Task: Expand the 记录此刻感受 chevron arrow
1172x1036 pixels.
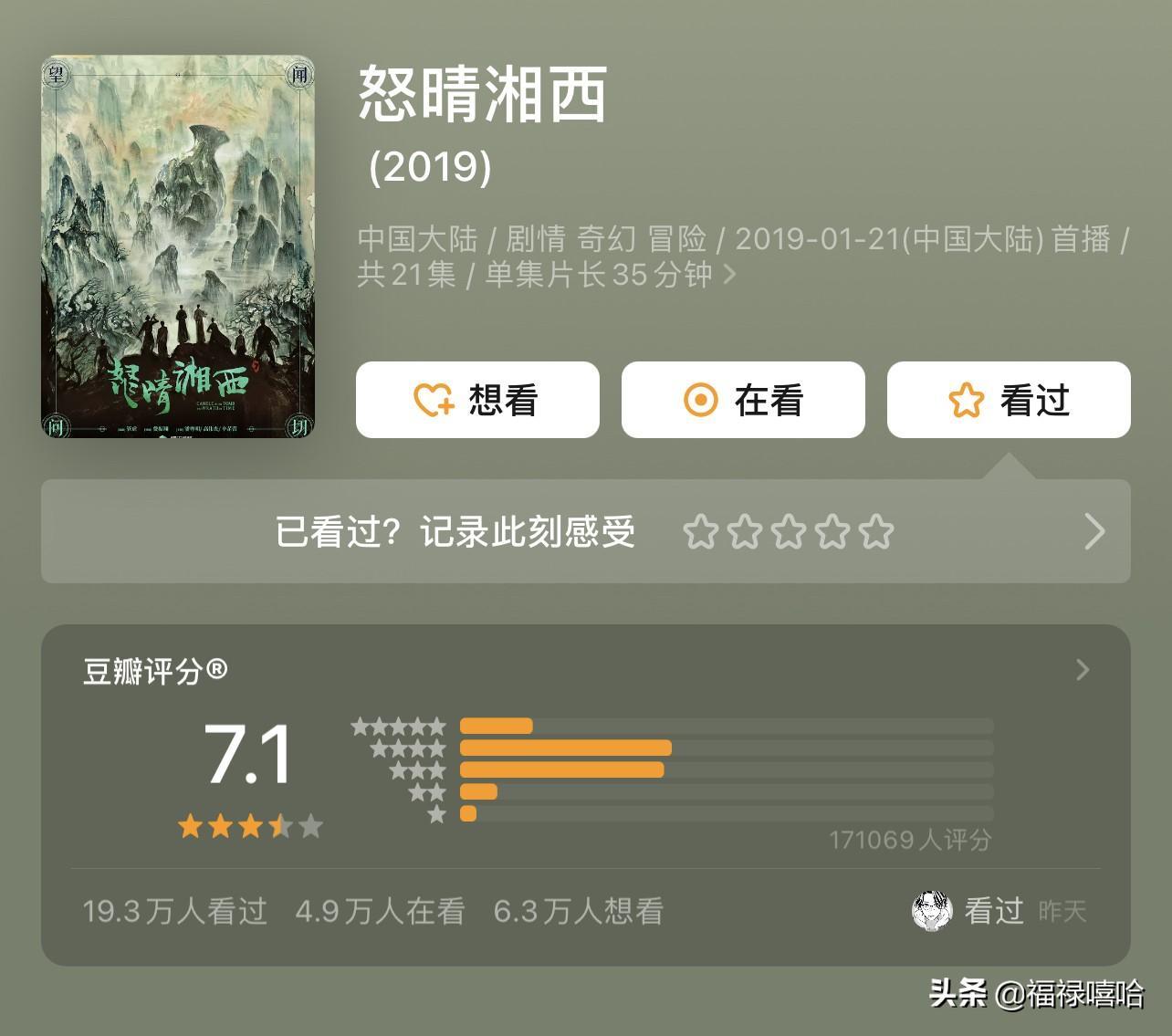Action: point(1094,531)
